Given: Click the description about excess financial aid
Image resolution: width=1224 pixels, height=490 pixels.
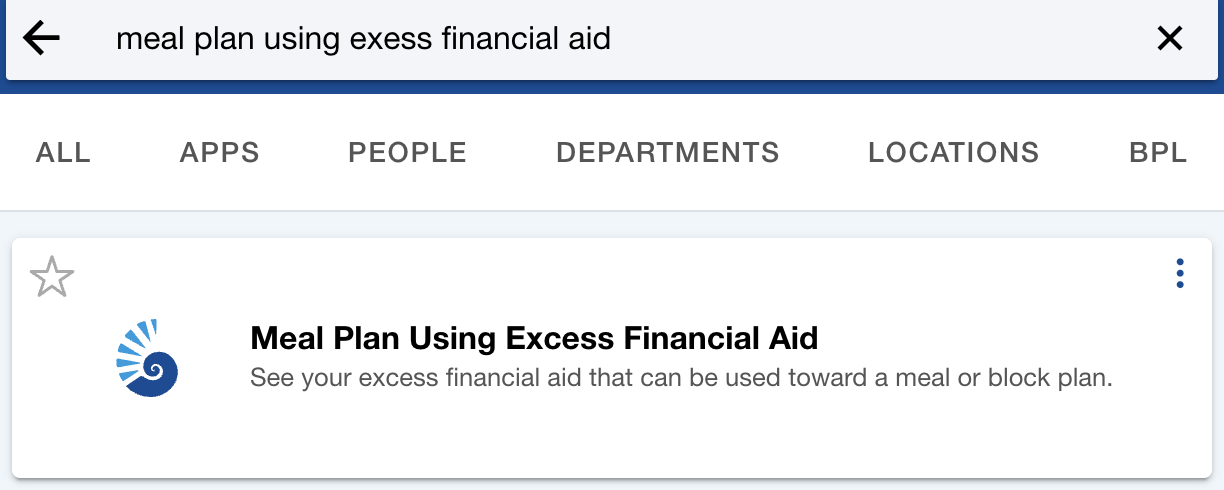Looking at the screenshot, I should 681,380.
